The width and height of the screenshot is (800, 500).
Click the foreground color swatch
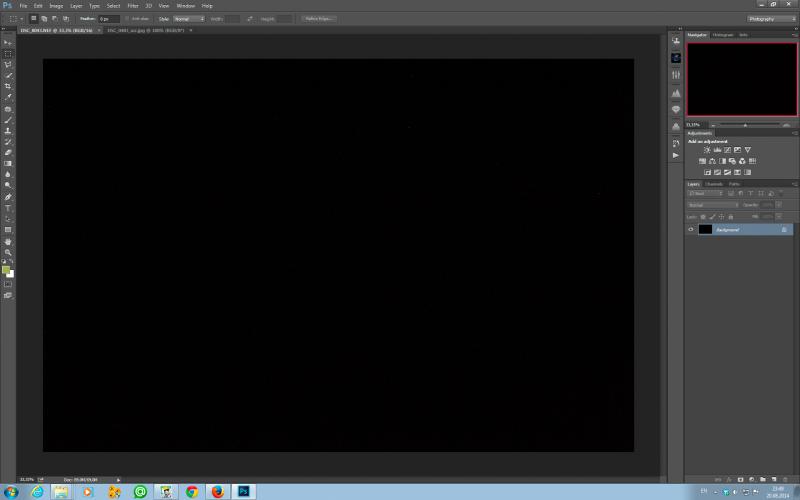[x=6, y=269]
